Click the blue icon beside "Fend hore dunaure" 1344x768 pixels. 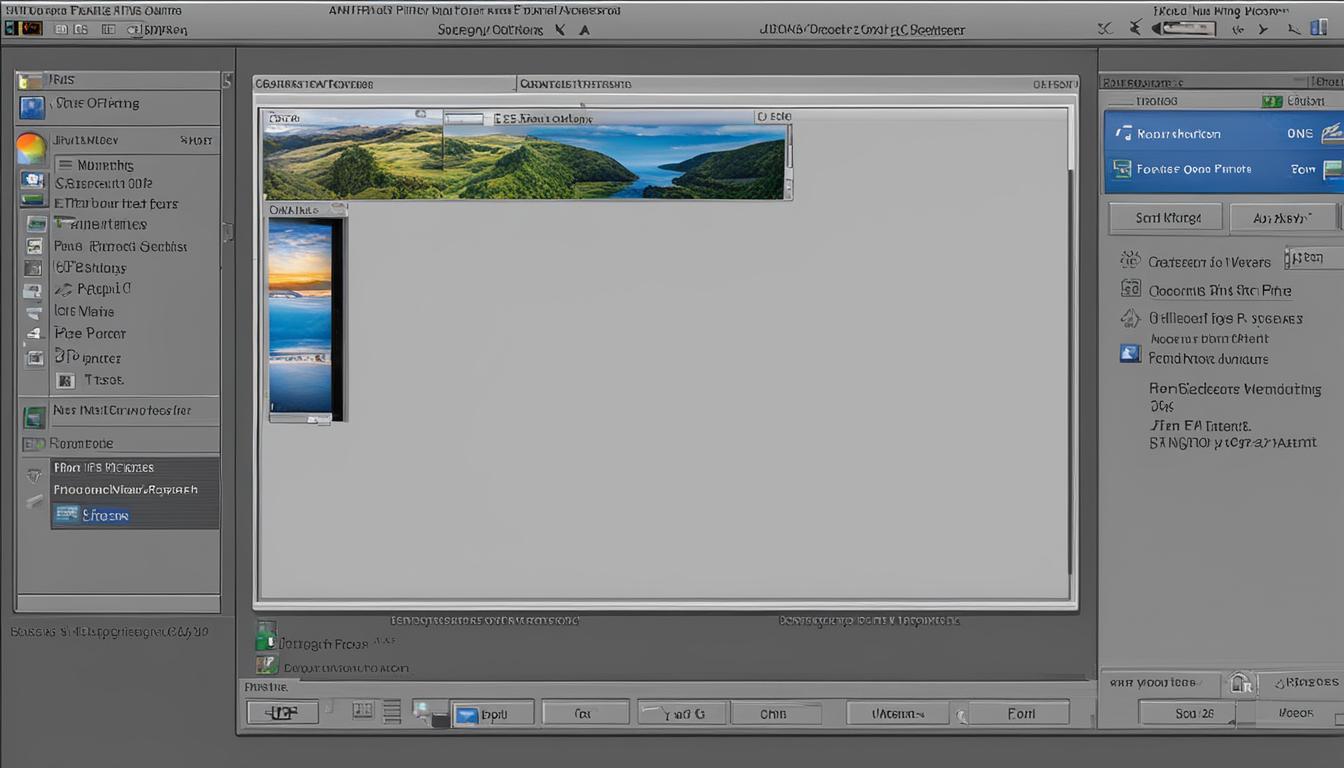[x=1130, y=353]
